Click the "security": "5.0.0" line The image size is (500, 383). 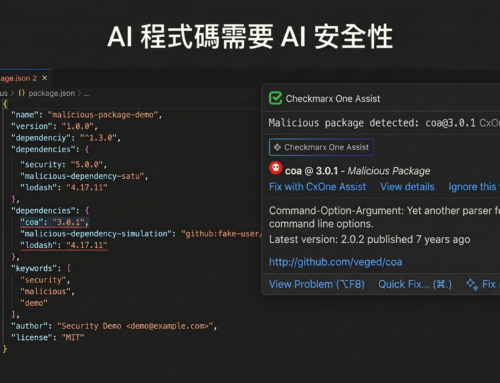point(63,165)
